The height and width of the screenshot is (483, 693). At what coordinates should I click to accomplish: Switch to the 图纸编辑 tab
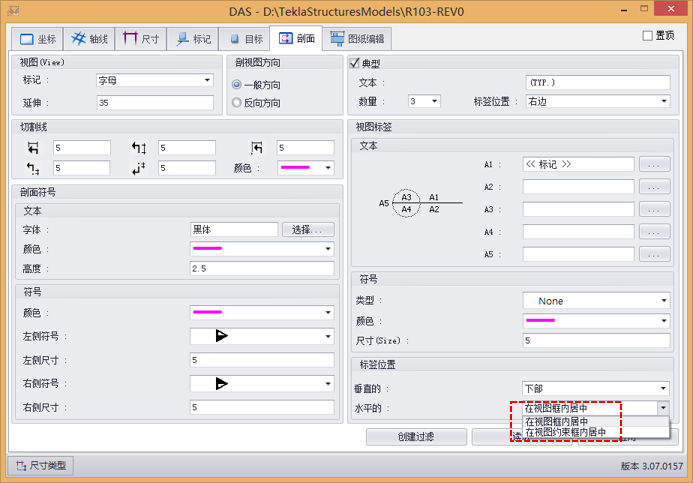(x=357, y=39)
